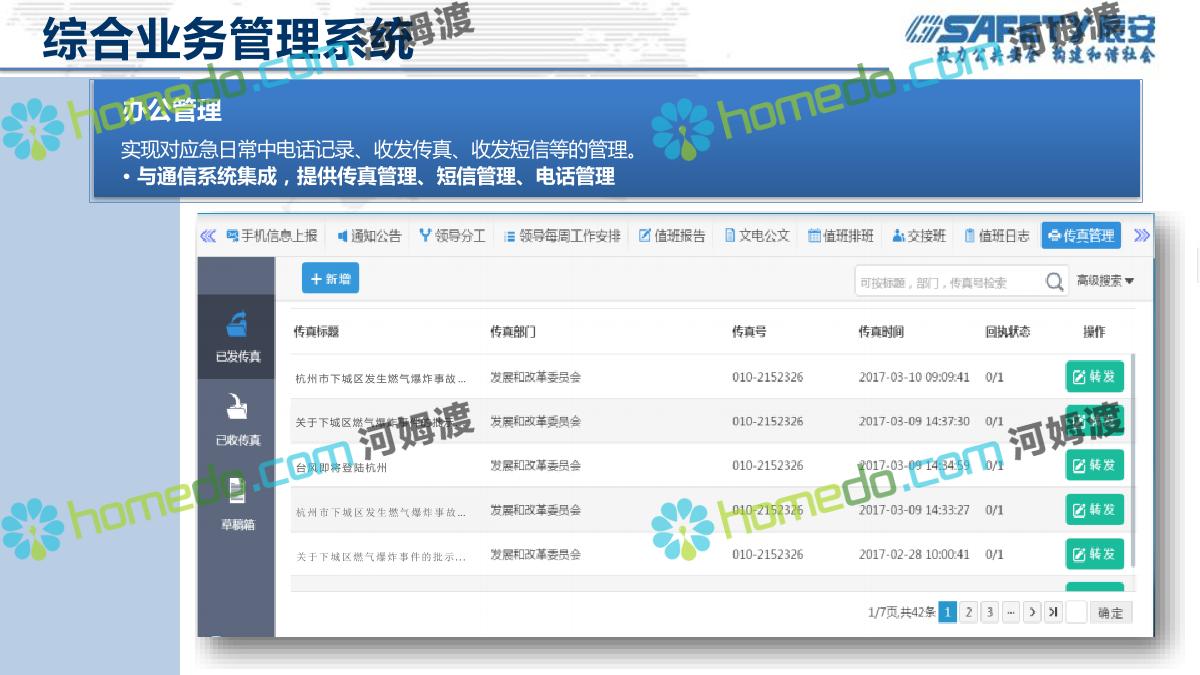1200x675 pixels.
Task: Click the magnifier search icon
Action: point(1054,283)
